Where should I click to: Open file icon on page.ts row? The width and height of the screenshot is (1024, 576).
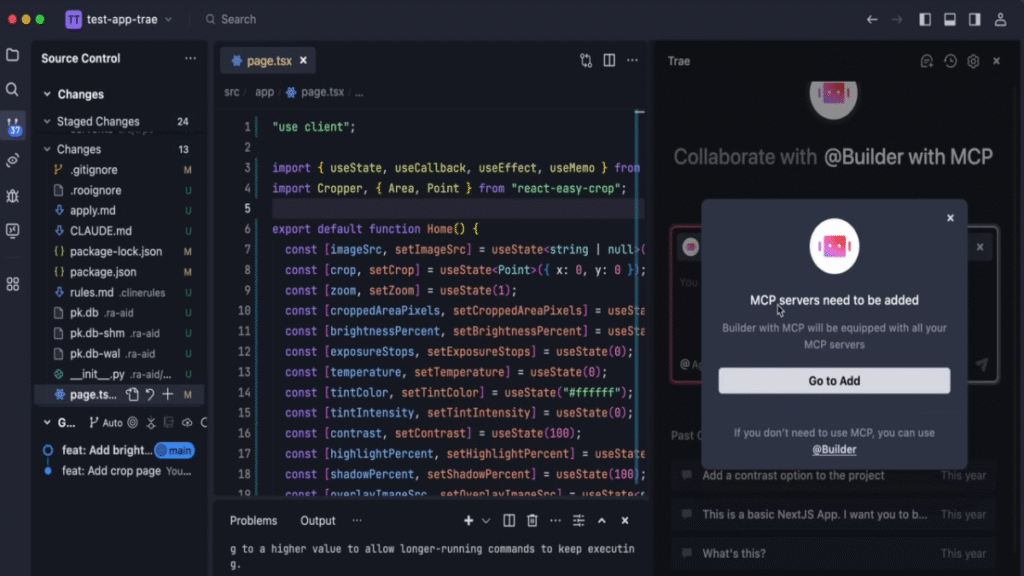tap(133, 394)
